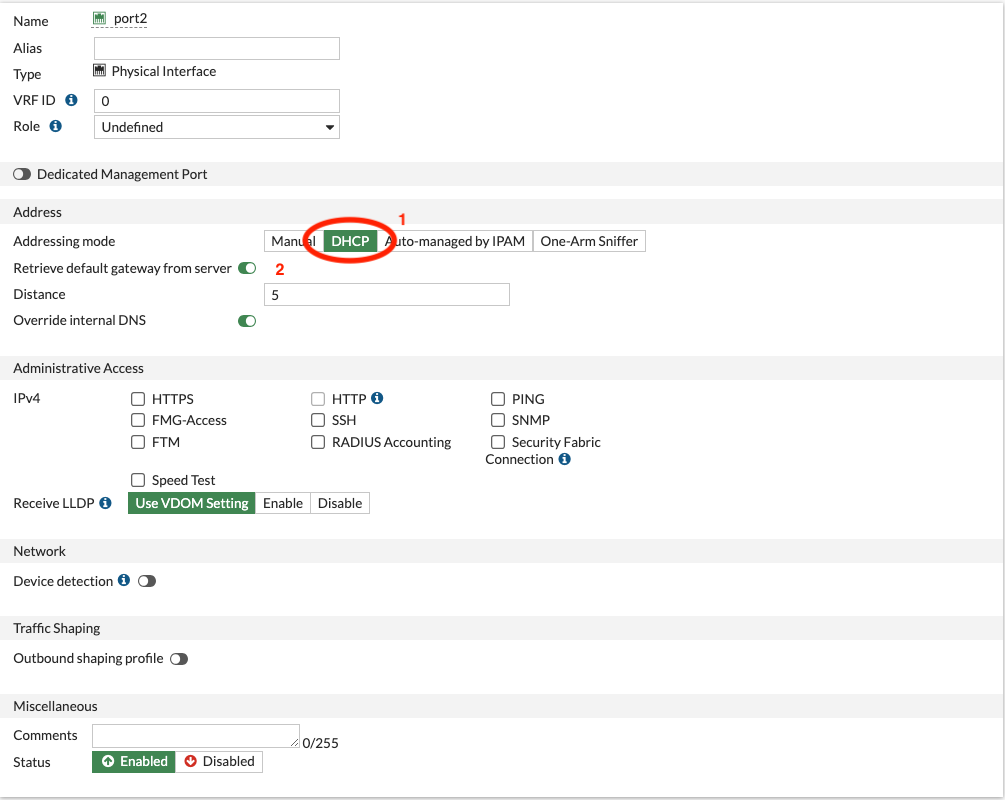Select One-Arm Sniffer addressing mode
The image size is (1005, 800).
point(589,240)
